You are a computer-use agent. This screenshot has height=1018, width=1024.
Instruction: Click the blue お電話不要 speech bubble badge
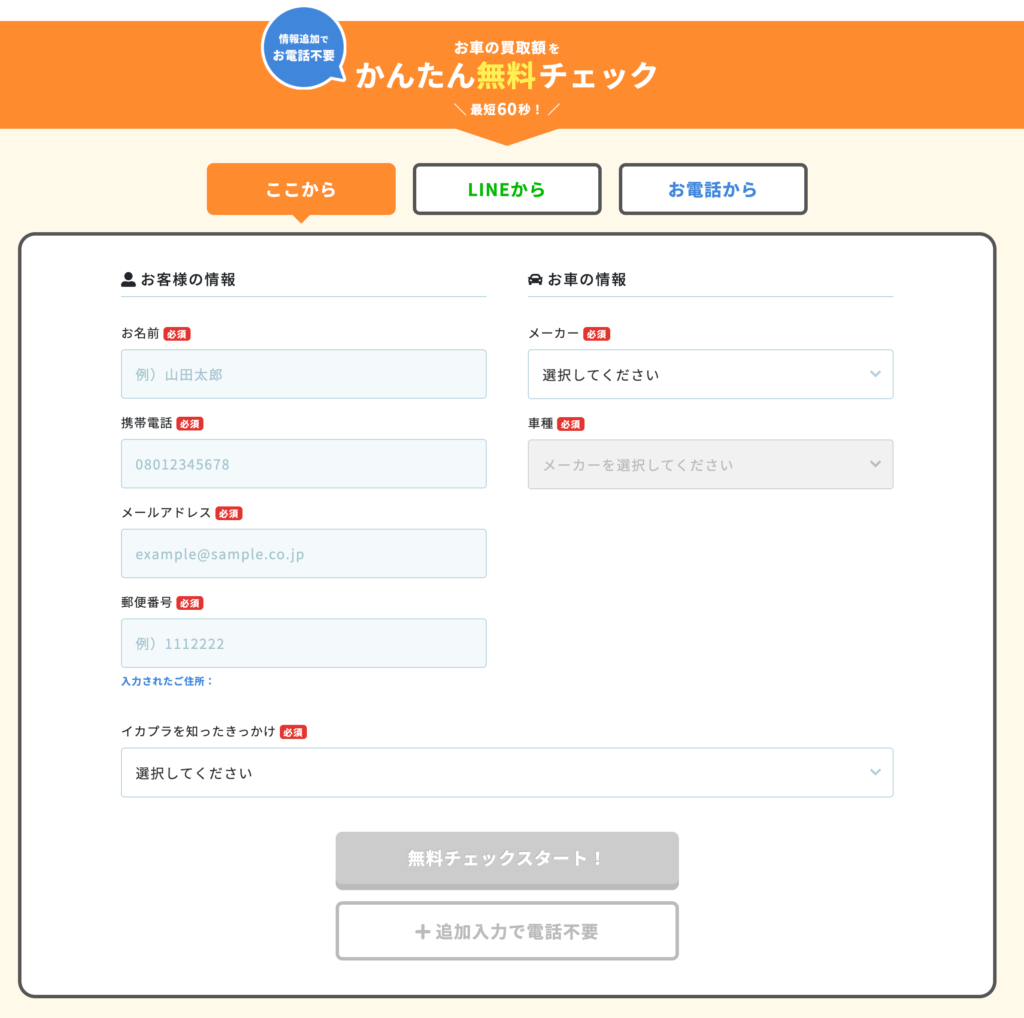302,47
